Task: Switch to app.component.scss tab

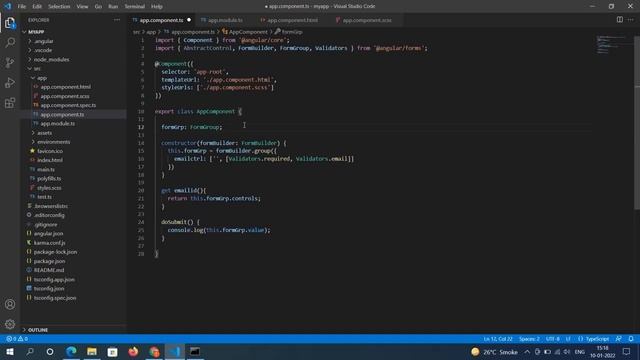Action: point(367,20)
